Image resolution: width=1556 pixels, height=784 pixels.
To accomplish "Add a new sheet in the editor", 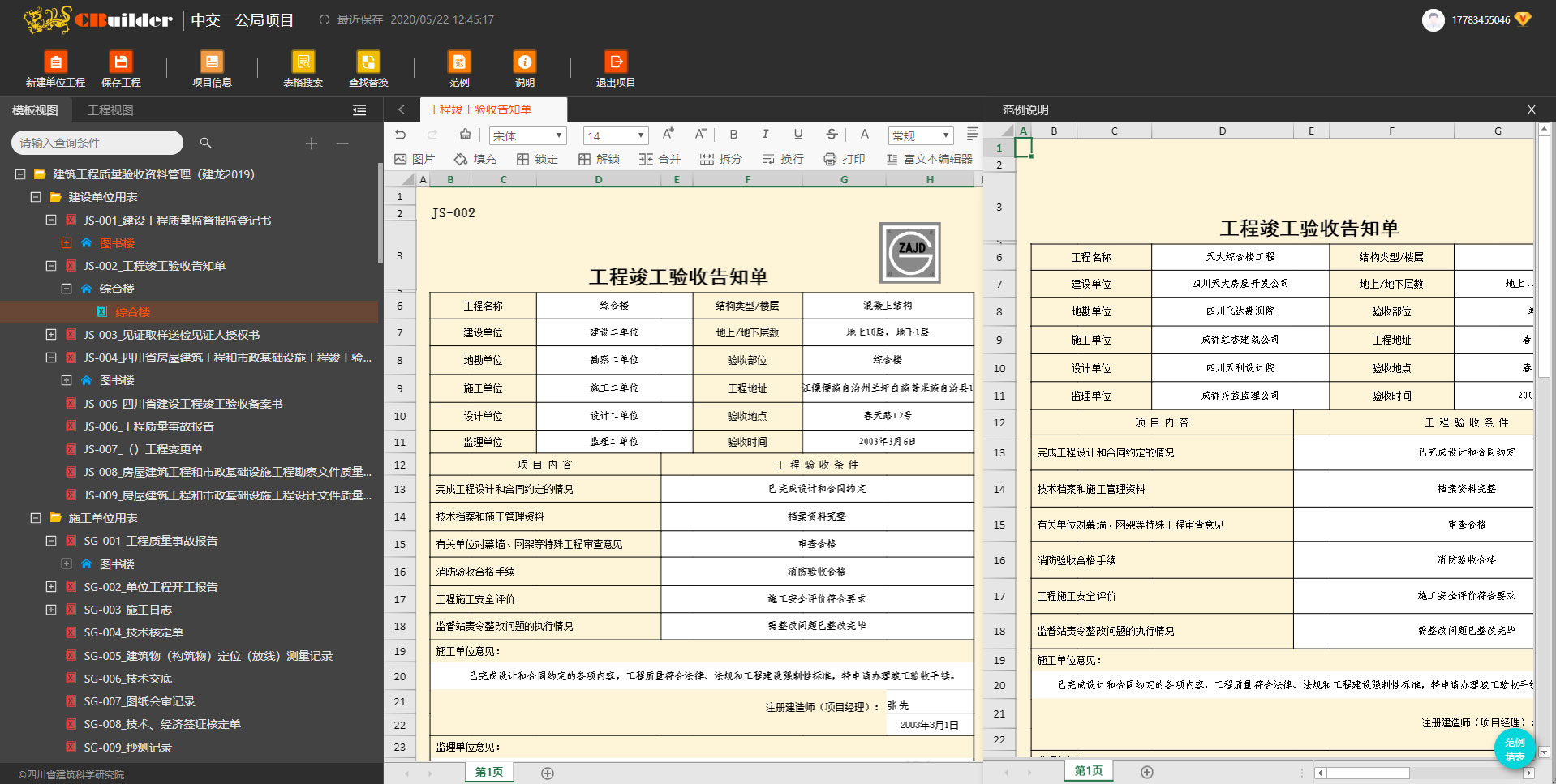I will click(x=548, y=773).
